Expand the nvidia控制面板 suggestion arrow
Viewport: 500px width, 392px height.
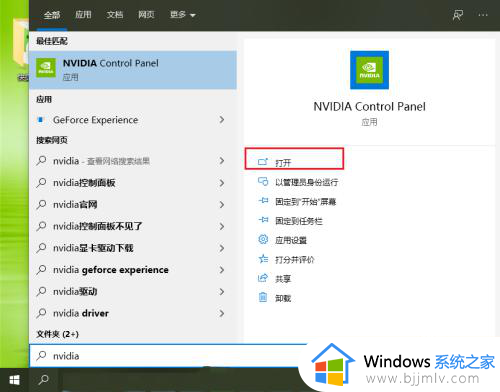[222, 183]
